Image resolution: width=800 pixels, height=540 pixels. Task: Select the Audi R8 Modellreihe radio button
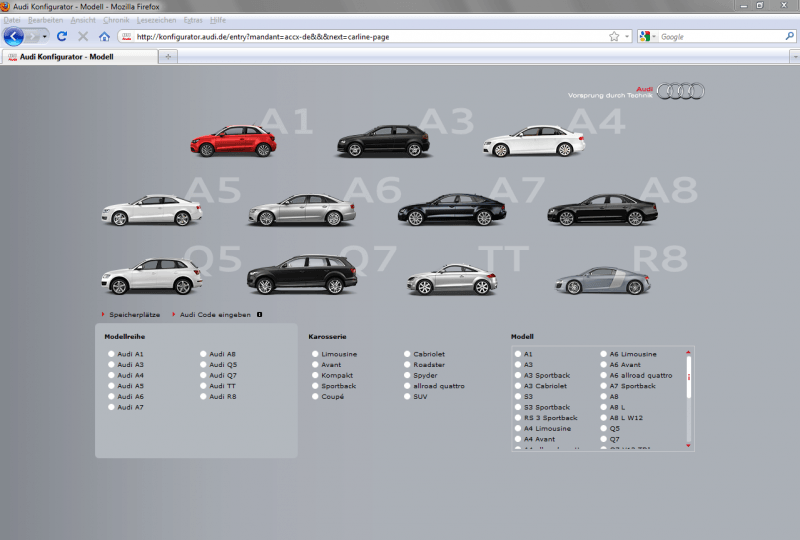click(x=203, y=397)
